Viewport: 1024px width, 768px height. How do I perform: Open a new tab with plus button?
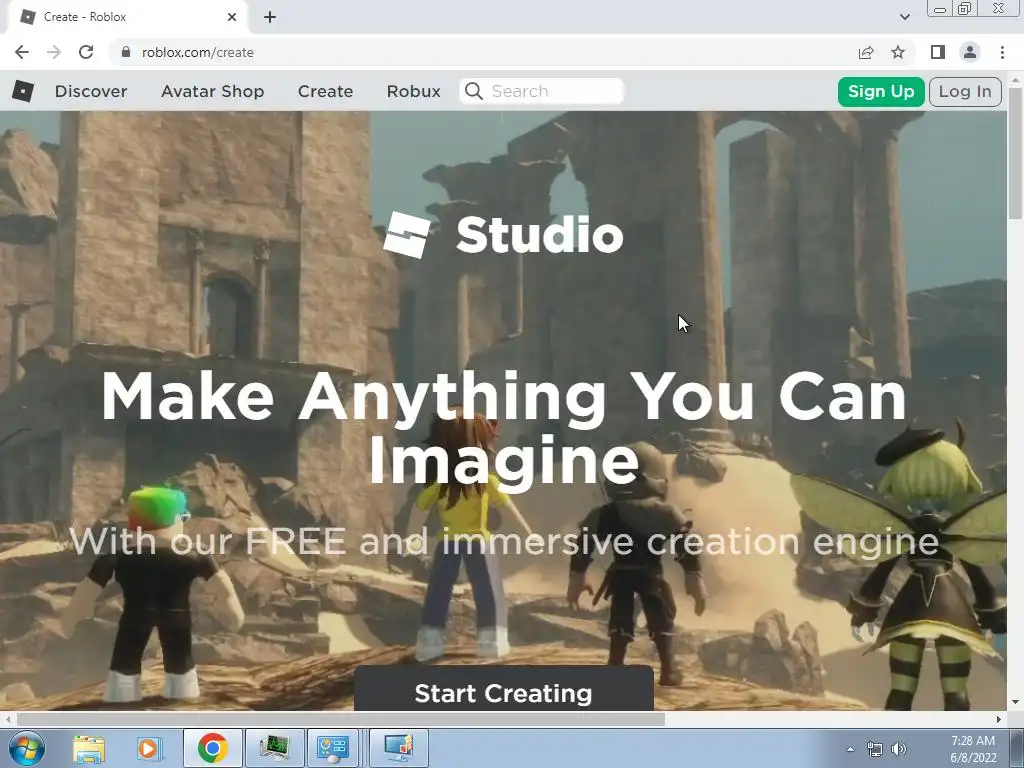(270, 17)
